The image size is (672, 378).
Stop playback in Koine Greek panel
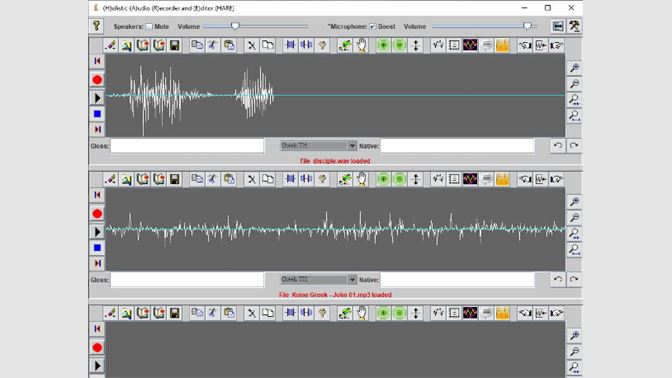point(97,248)
